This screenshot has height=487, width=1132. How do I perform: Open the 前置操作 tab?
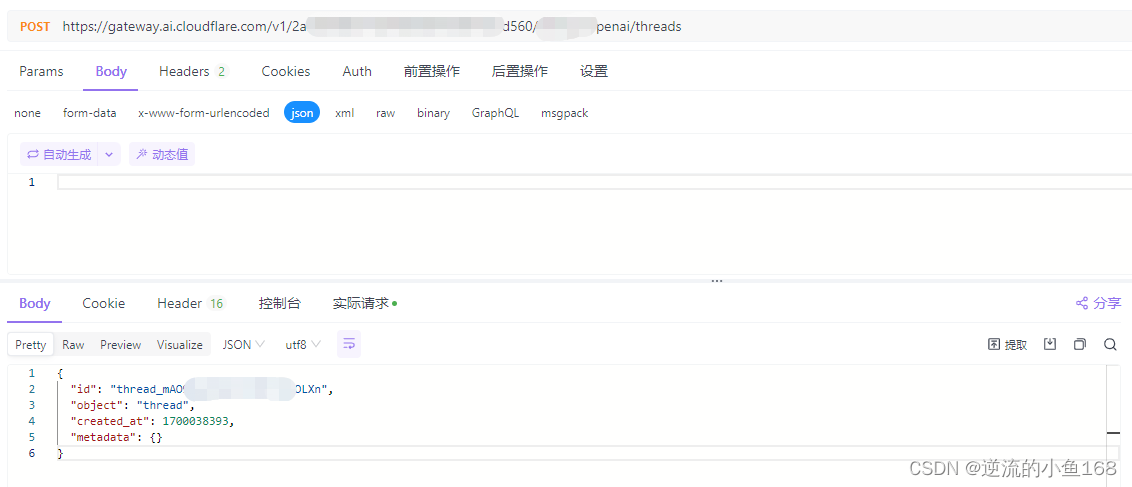tap(432, 71)
